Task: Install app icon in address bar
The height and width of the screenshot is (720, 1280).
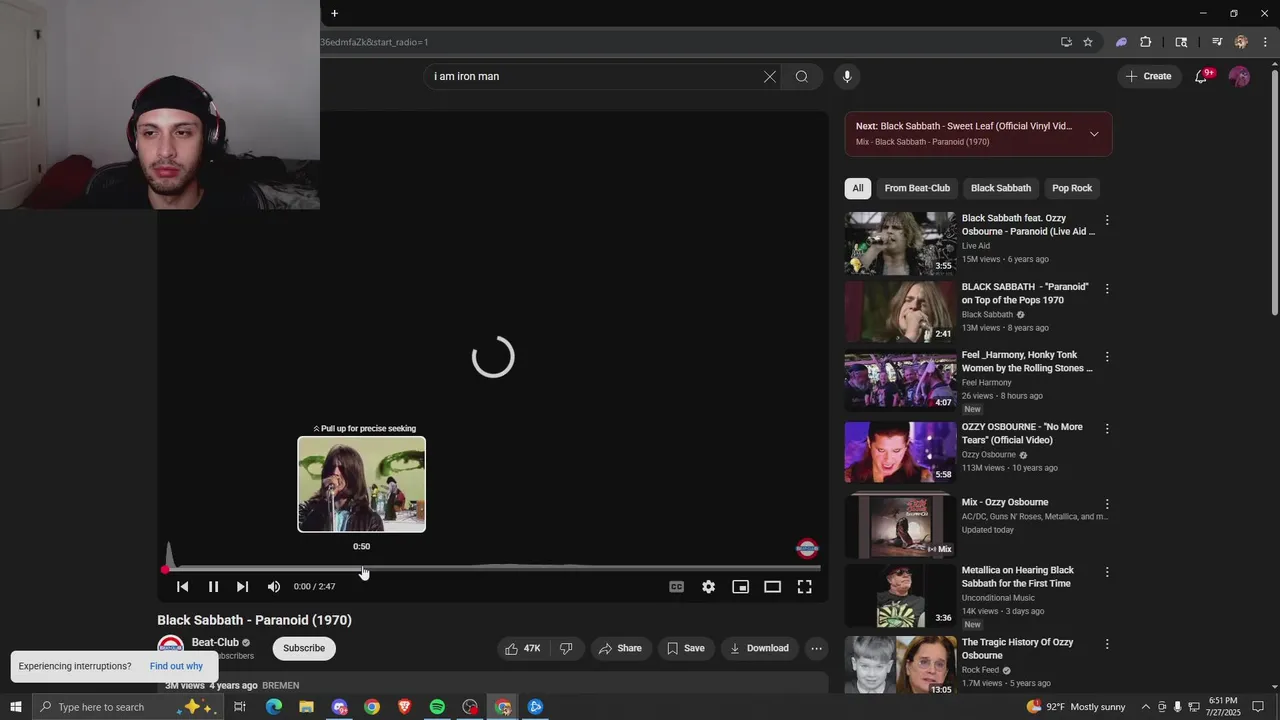Action: [x=1066, y=42]
